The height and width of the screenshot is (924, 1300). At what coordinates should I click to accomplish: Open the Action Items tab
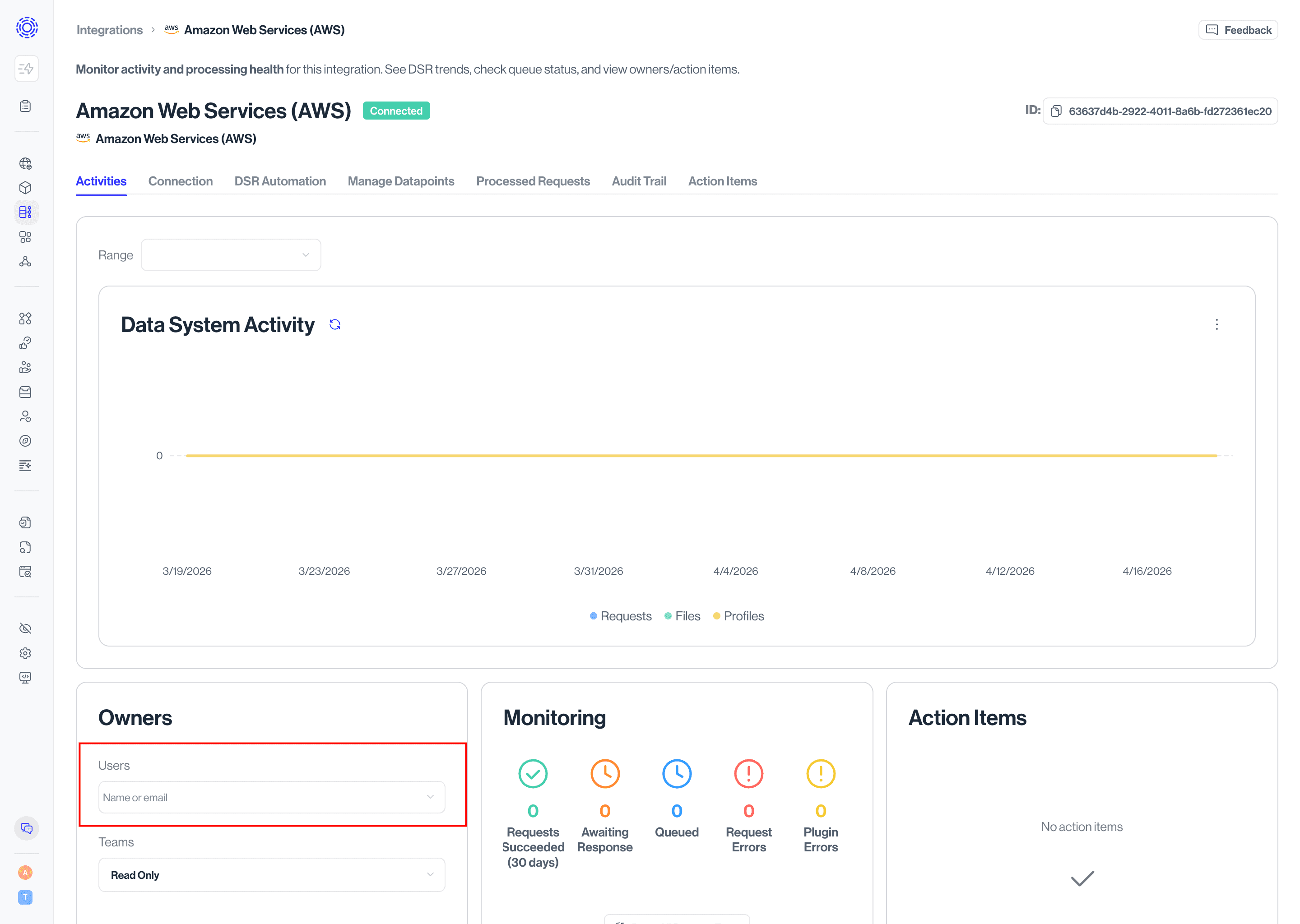(x=722, y=181)
